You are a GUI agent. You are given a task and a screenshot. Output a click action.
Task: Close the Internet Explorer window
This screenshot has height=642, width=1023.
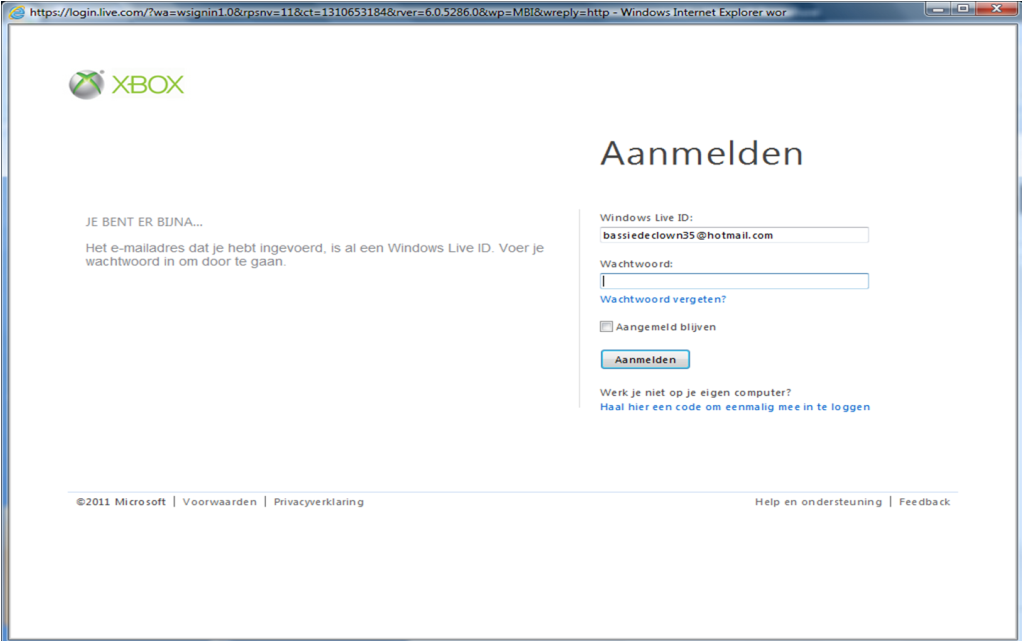pos(997,8)
